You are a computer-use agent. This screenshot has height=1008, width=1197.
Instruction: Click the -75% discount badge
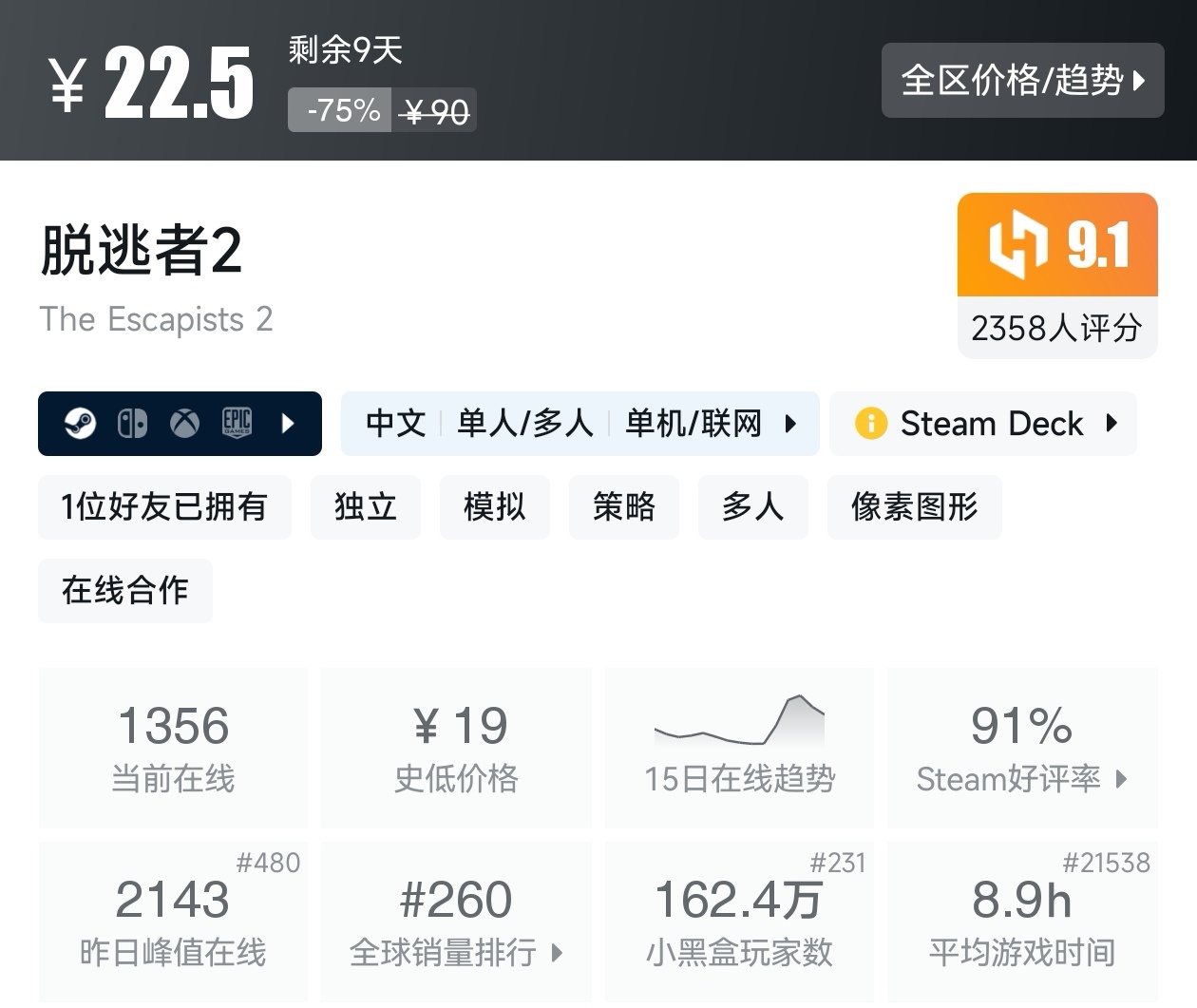(x=339, y=110)
